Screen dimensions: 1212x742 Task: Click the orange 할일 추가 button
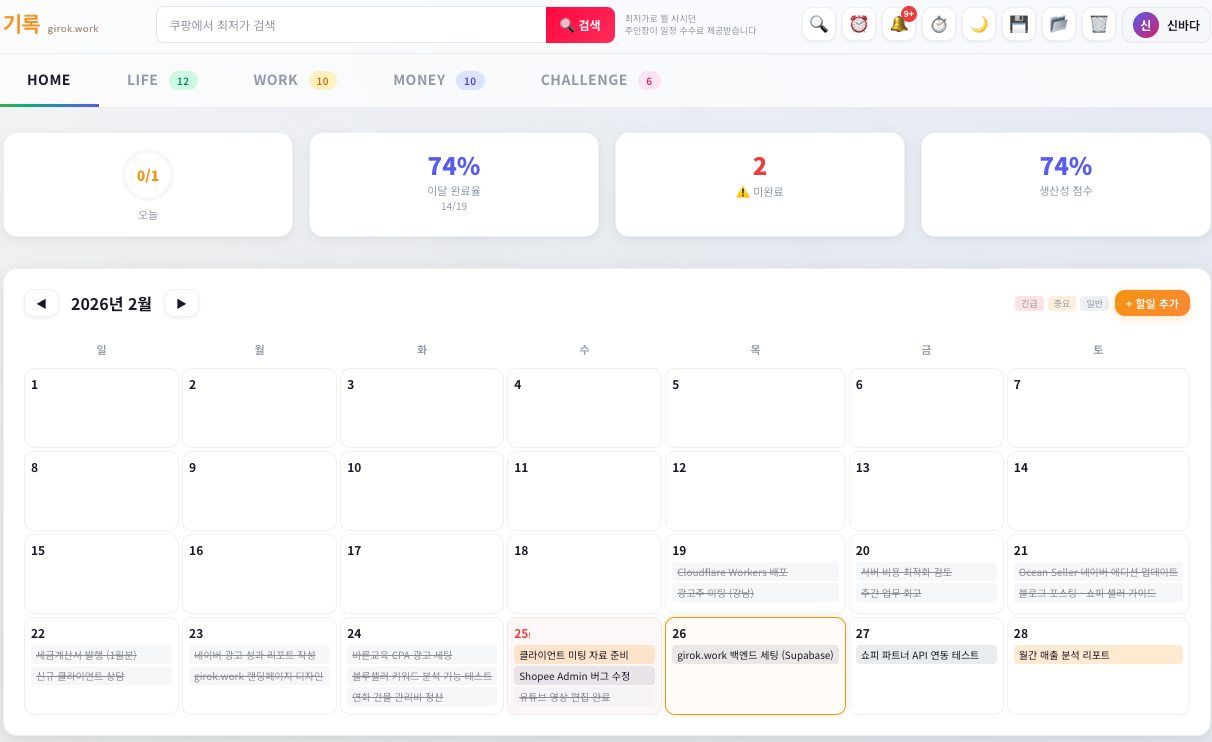click(1152, 303)
